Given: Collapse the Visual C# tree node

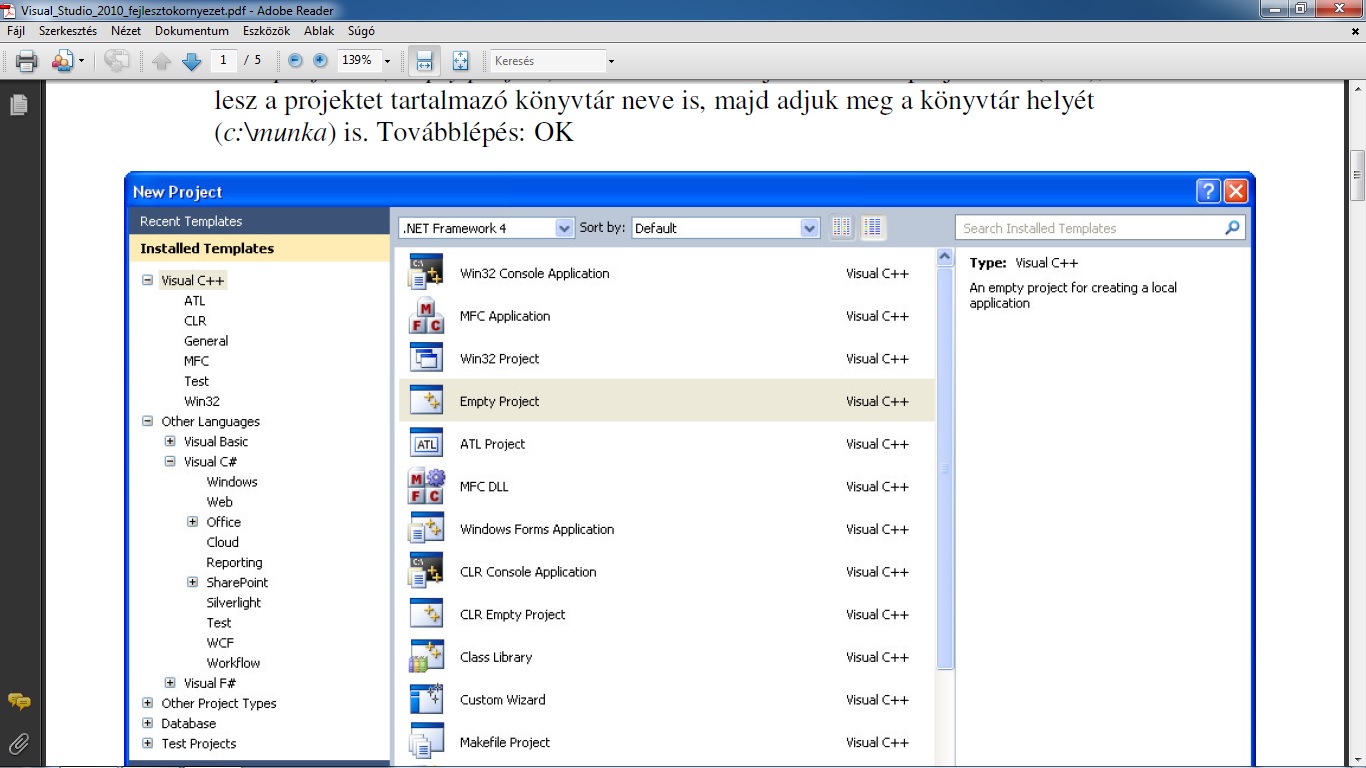Looking at the screenshot, I should tap(170, 462).
